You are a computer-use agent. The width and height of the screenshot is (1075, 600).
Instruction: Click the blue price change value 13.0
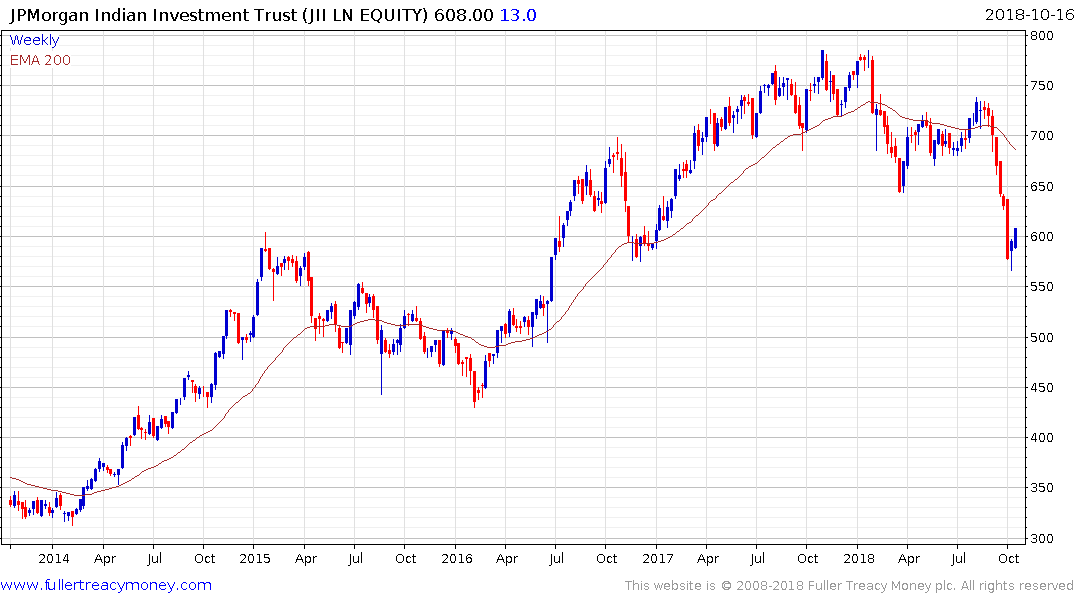(x=518, y=15)
